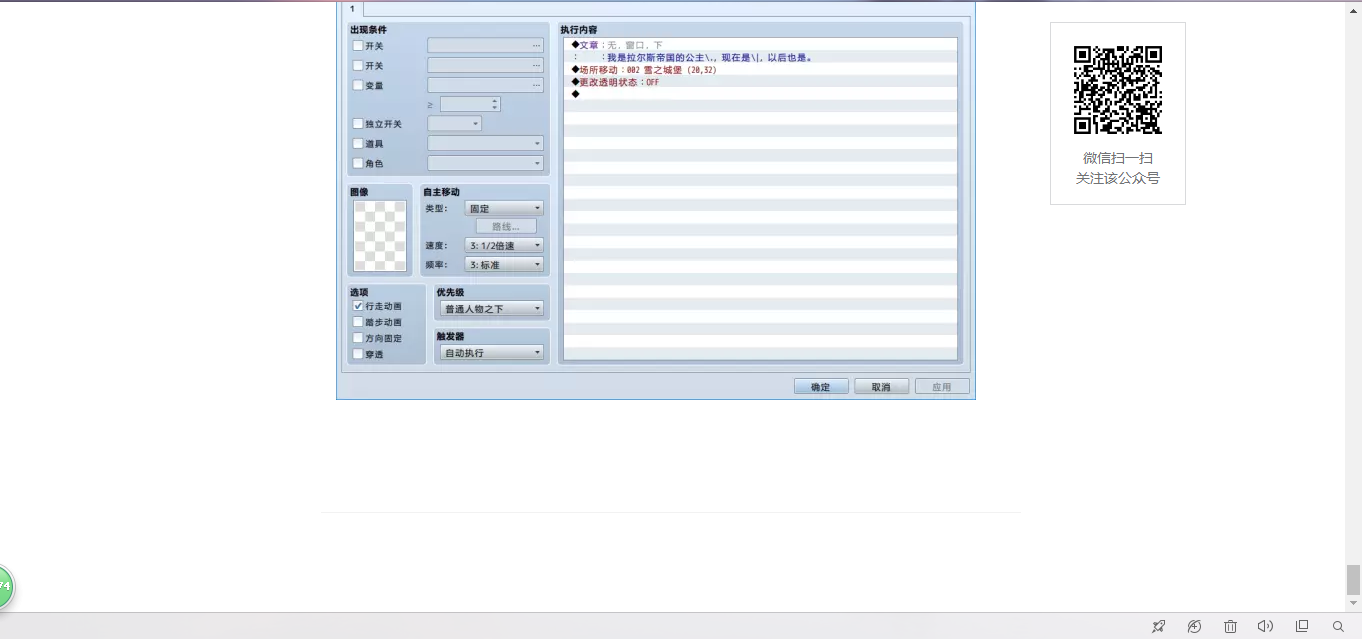Click the scrollbar down arrow
1362x639 pixels.
[x=1353, y=604]
